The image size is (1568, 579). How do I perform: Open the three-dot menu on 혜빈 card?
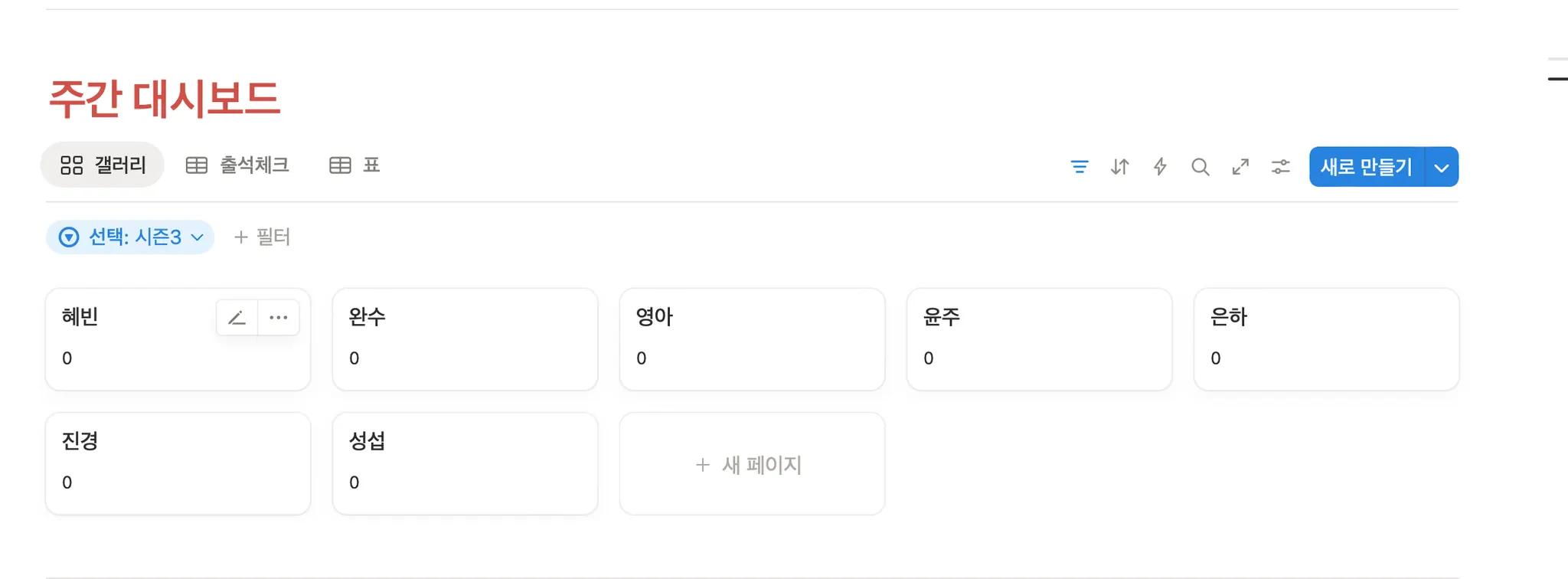279,318
